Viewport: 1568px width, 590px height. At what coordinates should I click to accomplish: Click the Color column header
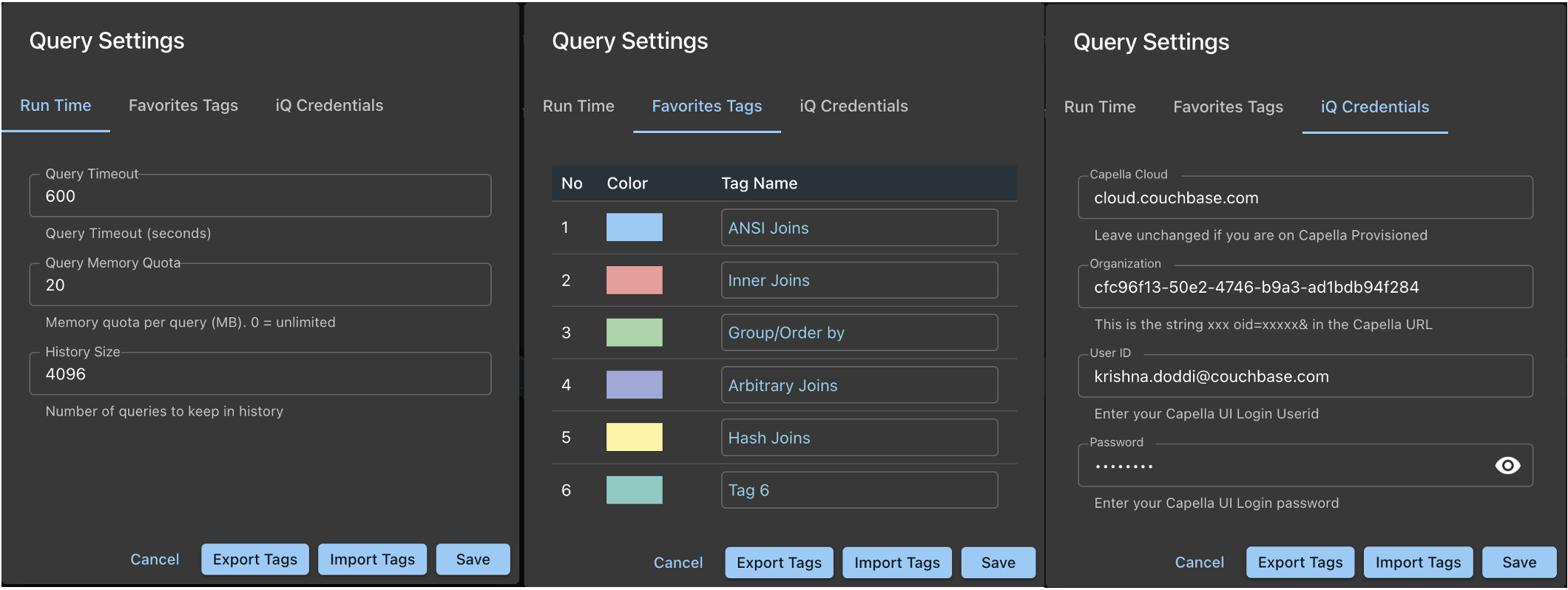pyautogui.click(x=627, y=183)
